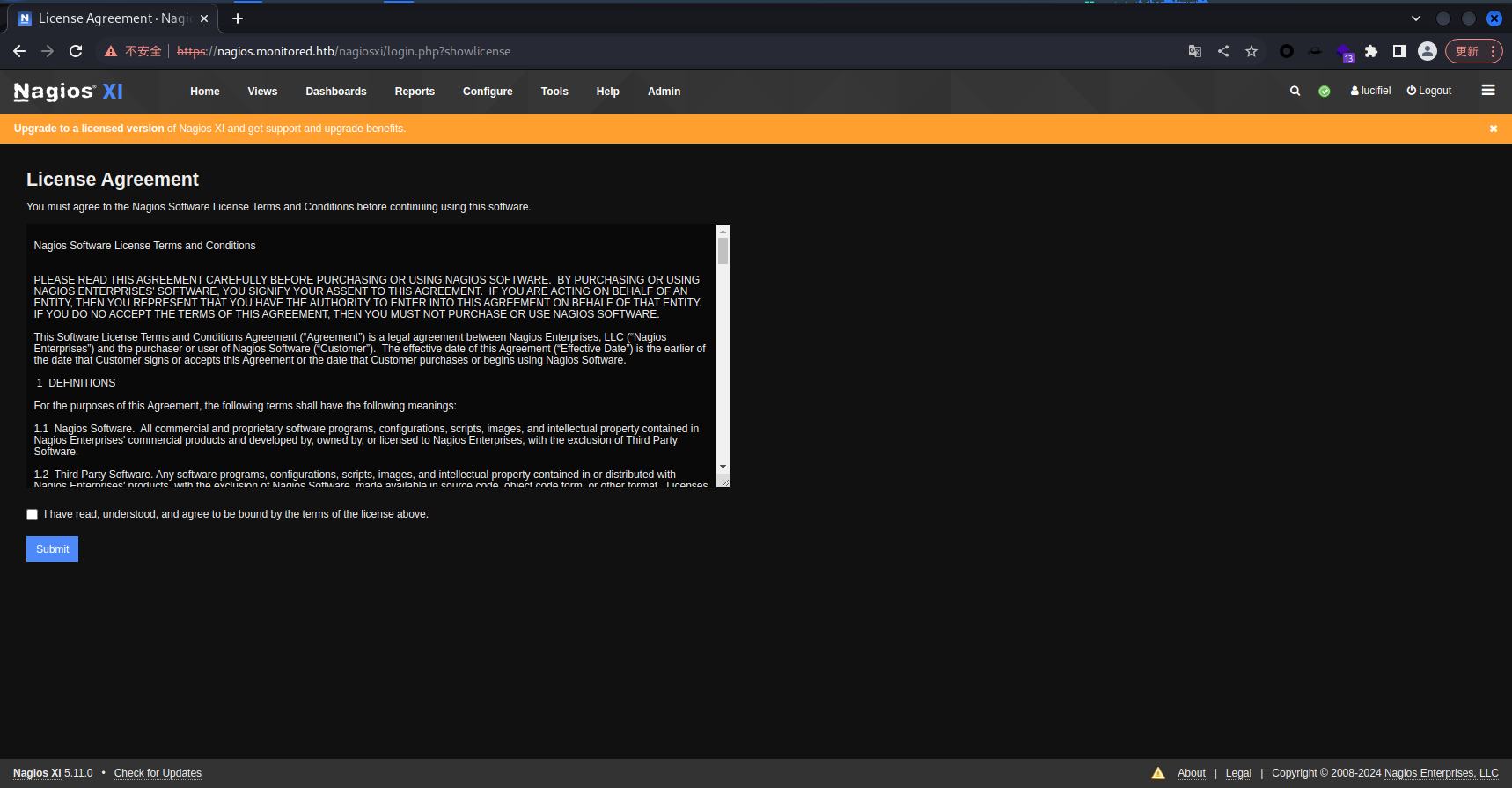Click the Submit button

point(53,549)
